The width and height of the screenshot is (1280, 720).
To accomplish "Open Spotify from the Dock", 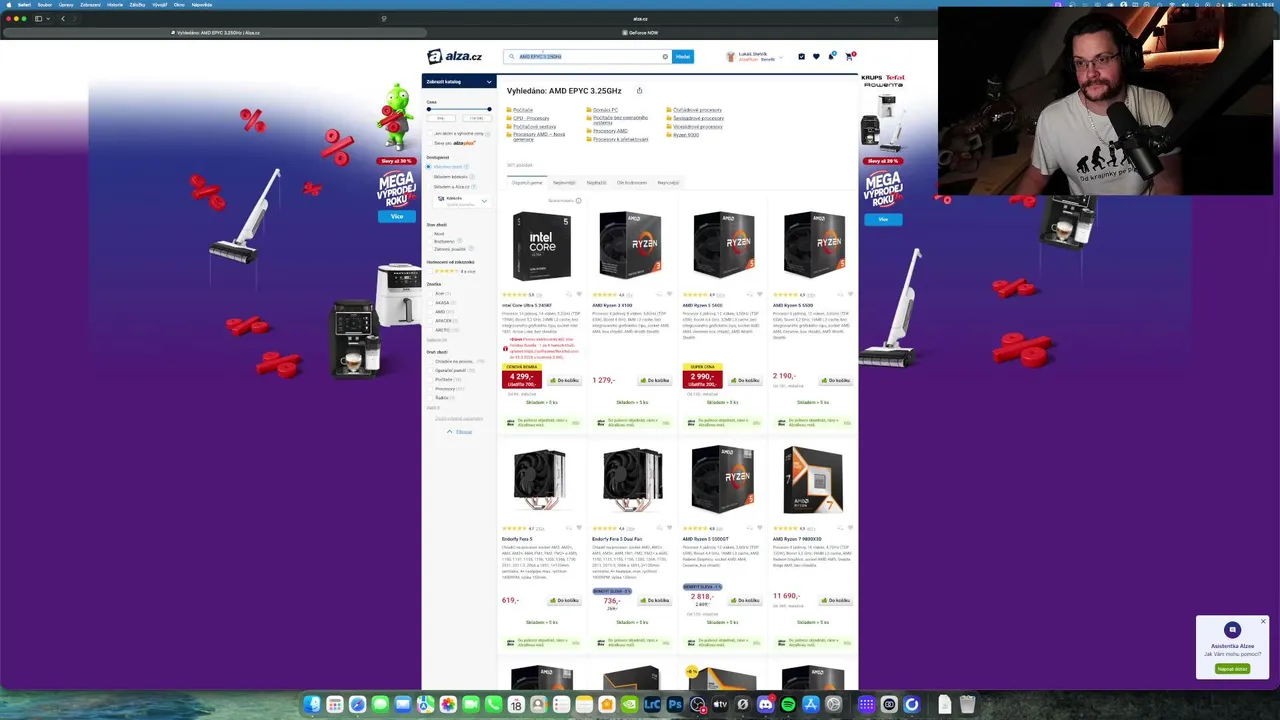I will 788,705.
